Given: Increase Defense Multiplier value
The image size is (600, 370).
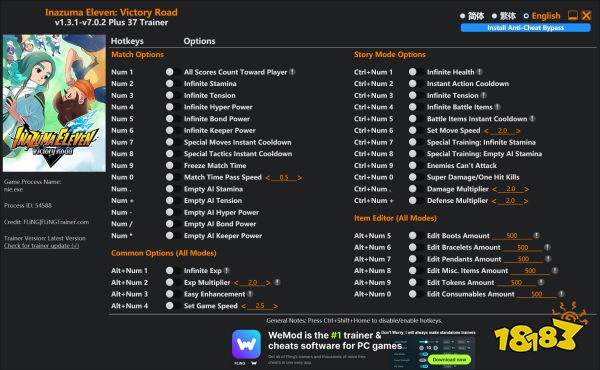Looking at the screenshot, I should coord(526,201).
